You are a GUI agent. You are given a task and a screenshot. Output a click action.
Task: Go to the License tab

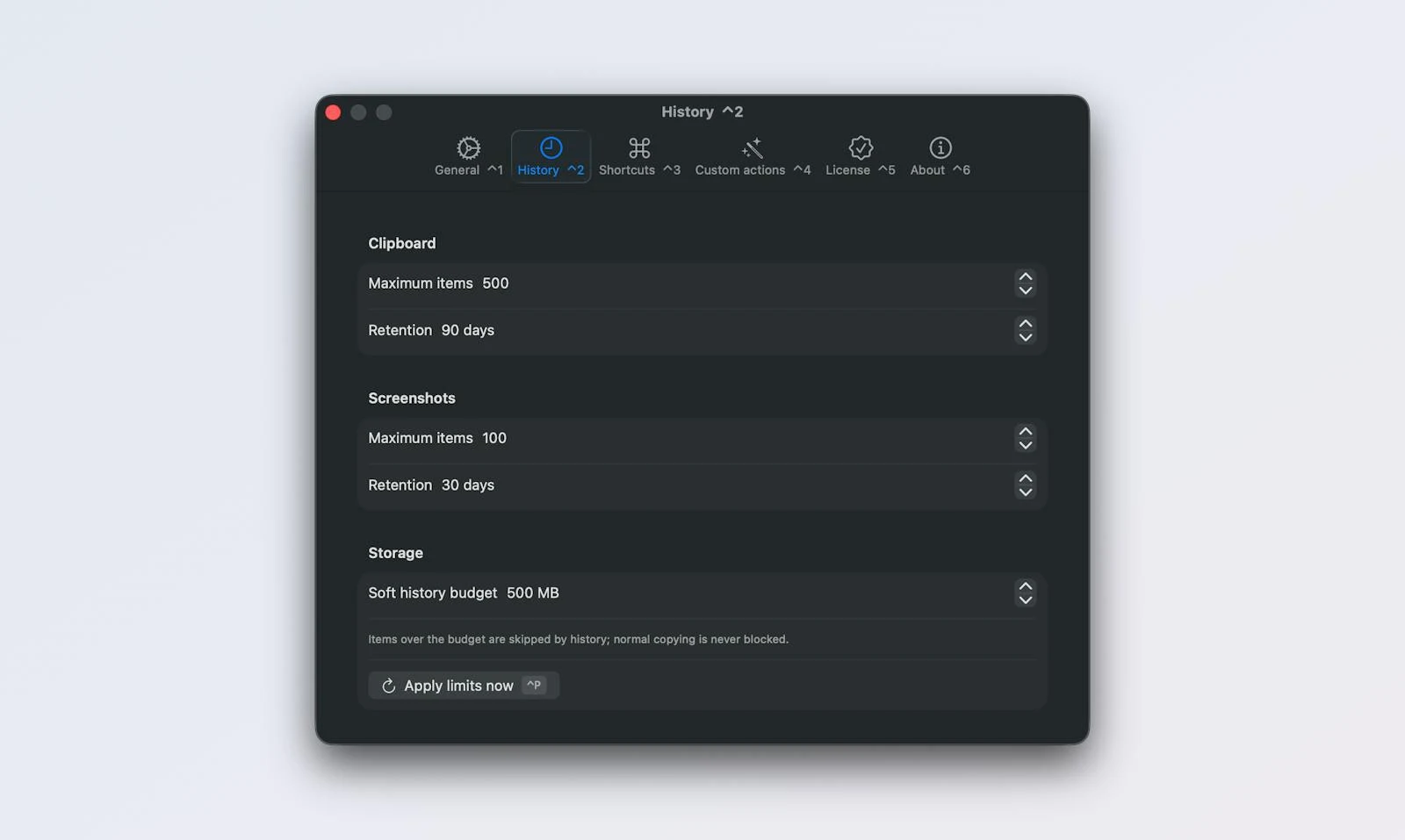click(861, 156)
